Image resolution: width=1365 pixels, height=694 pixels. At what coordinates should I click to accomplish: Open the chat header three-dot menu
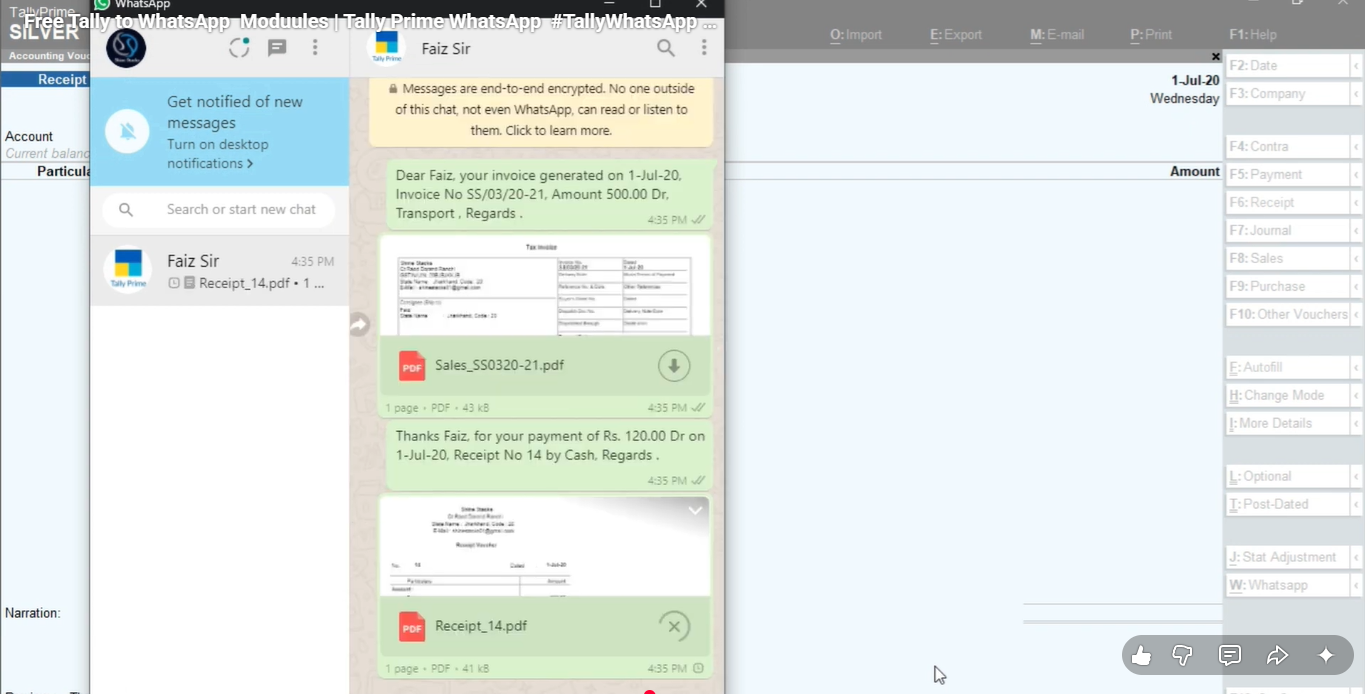point(704,48)
